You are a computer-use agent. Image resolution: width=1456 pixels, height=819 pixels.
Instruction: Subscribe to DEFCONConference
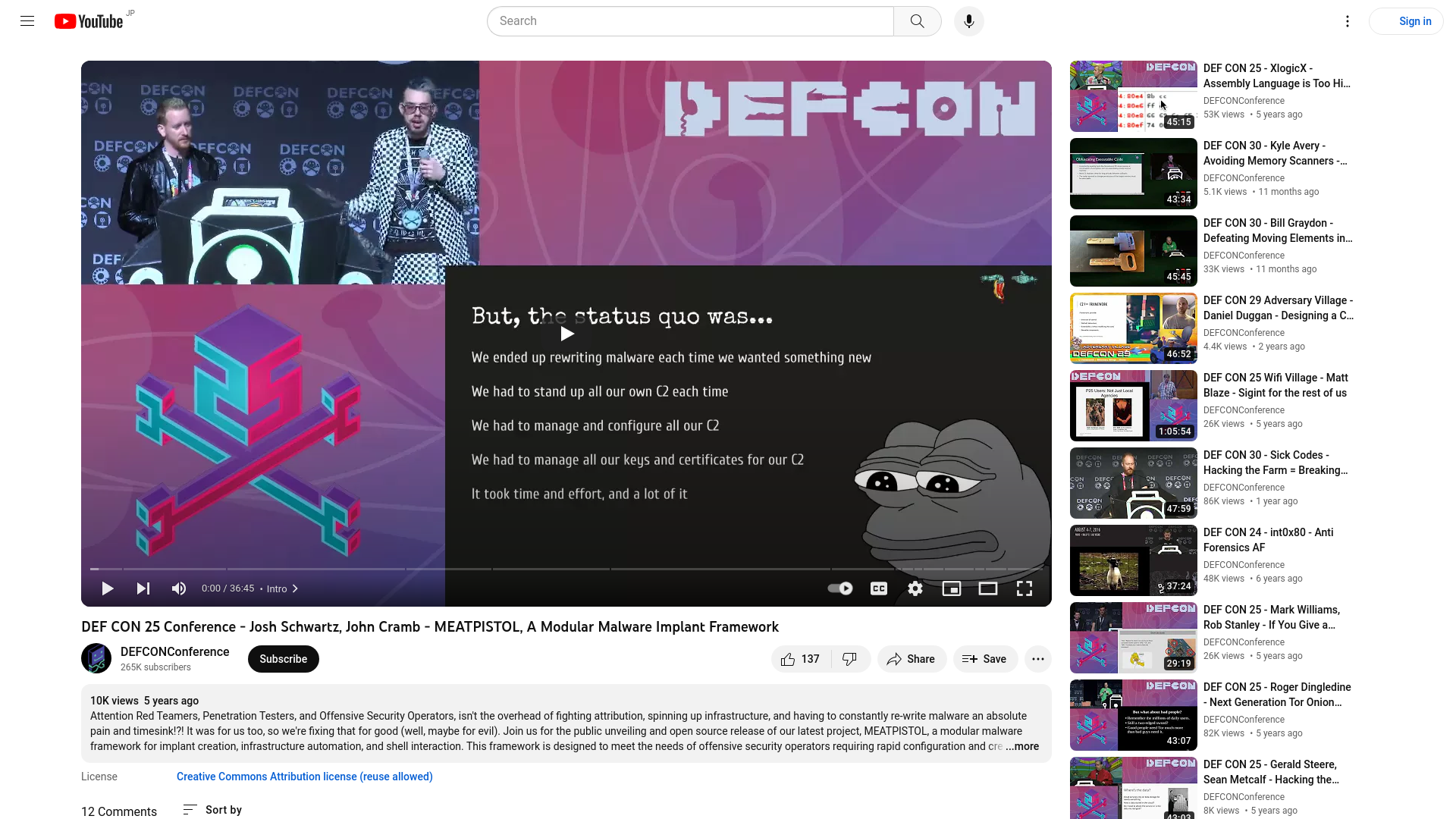point(284,659)
